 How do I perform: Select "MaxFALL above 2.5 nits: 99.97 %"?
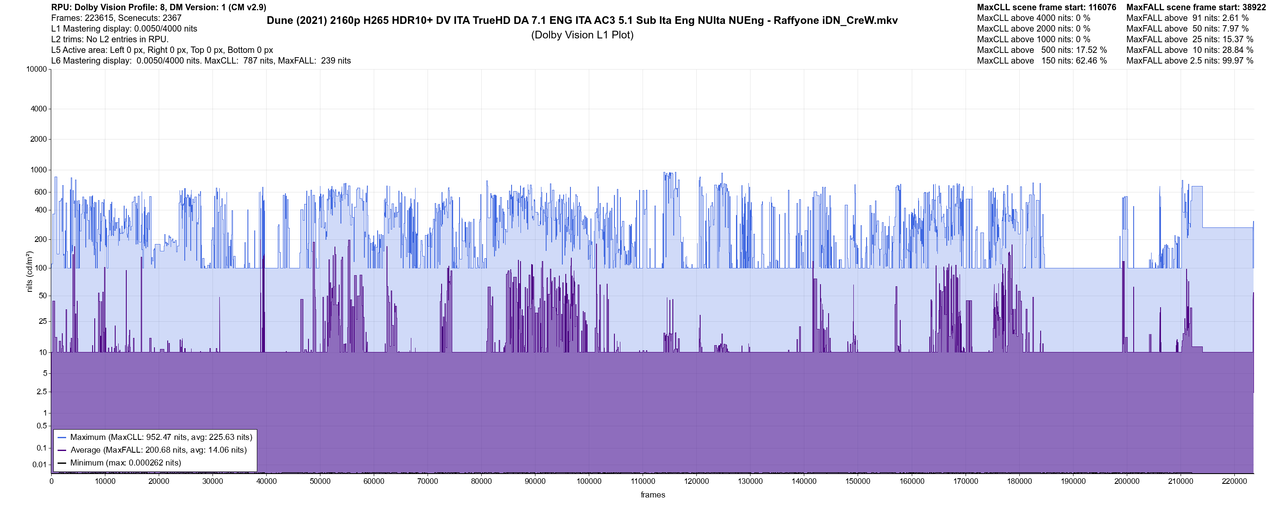[1190, 61]
